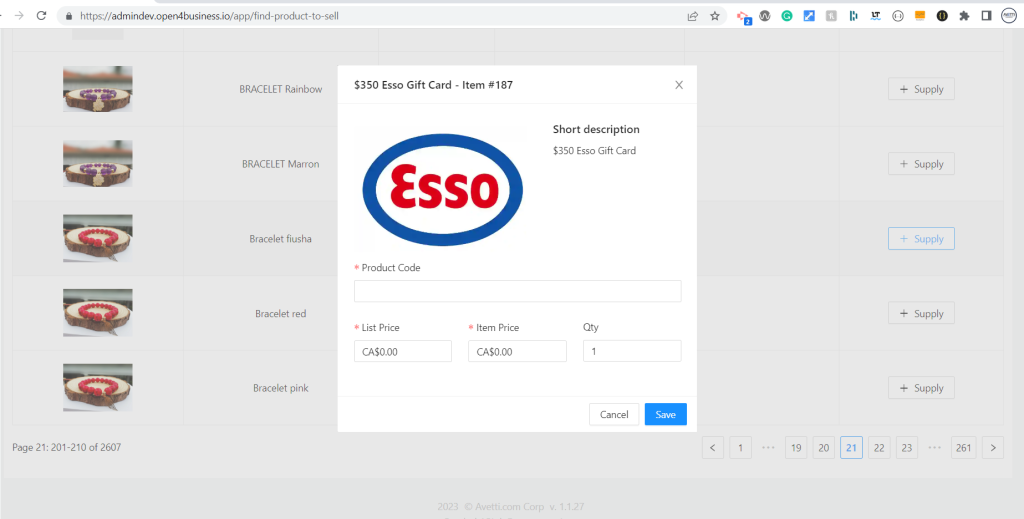Open the blue diagonal arrow extension

pyautogui.click(x=809, y=16)
